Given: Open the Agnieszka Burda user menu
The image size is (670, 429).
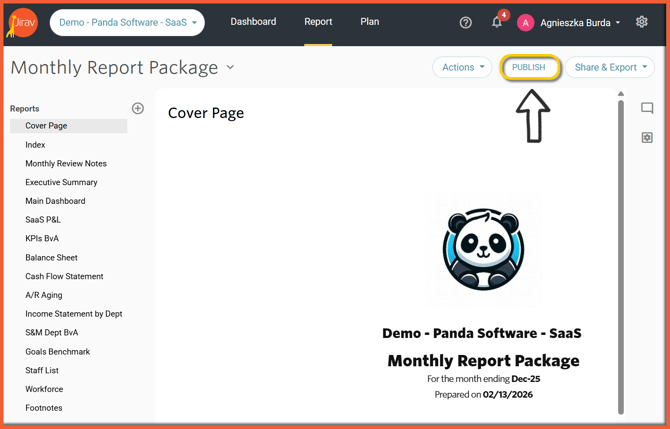Looking at the screenshot, I should click(x=580, y=22).
